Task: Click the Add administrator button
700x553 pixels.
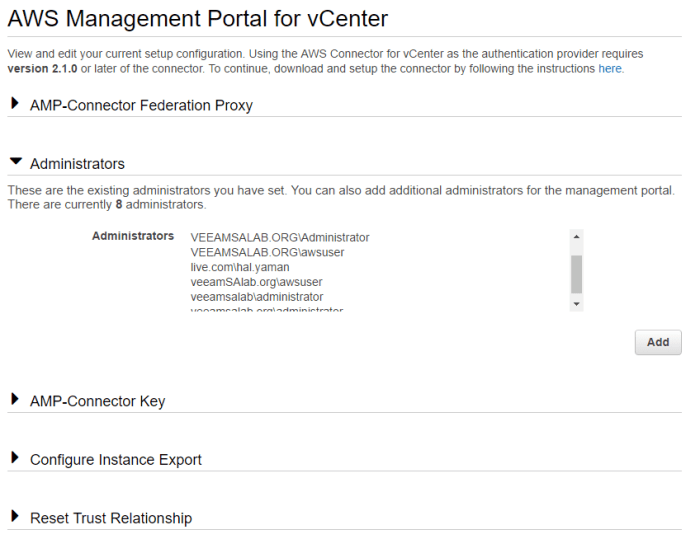Action: (658, 342)
